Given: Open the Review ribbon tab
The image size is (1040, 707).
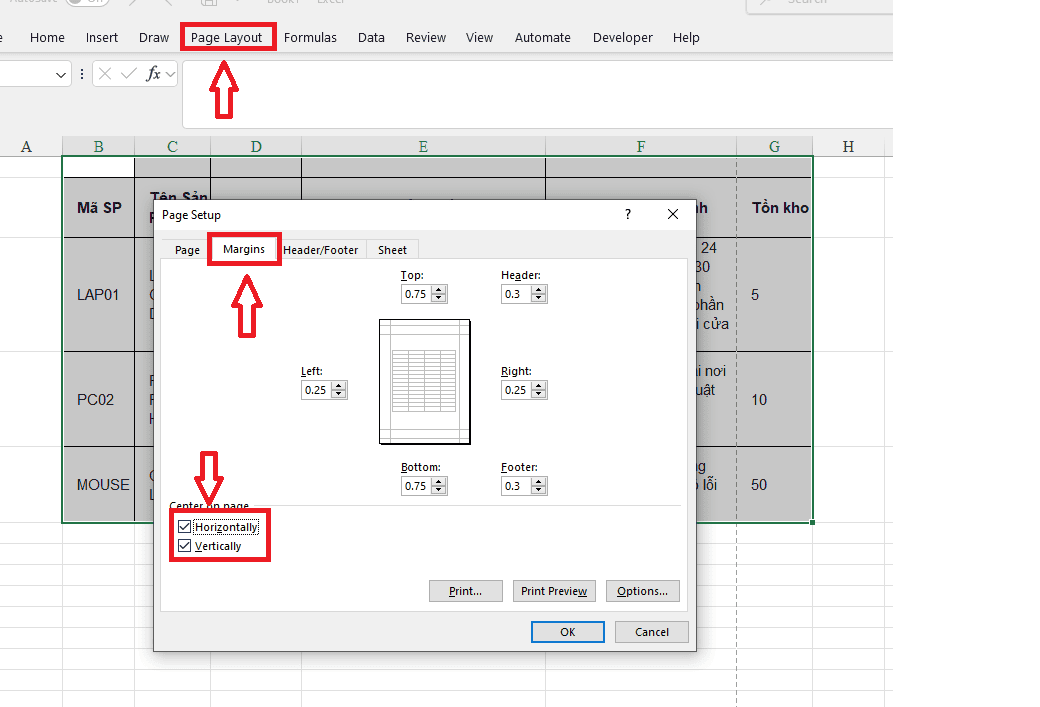Looking at the screenshot, I should (426, 38).
